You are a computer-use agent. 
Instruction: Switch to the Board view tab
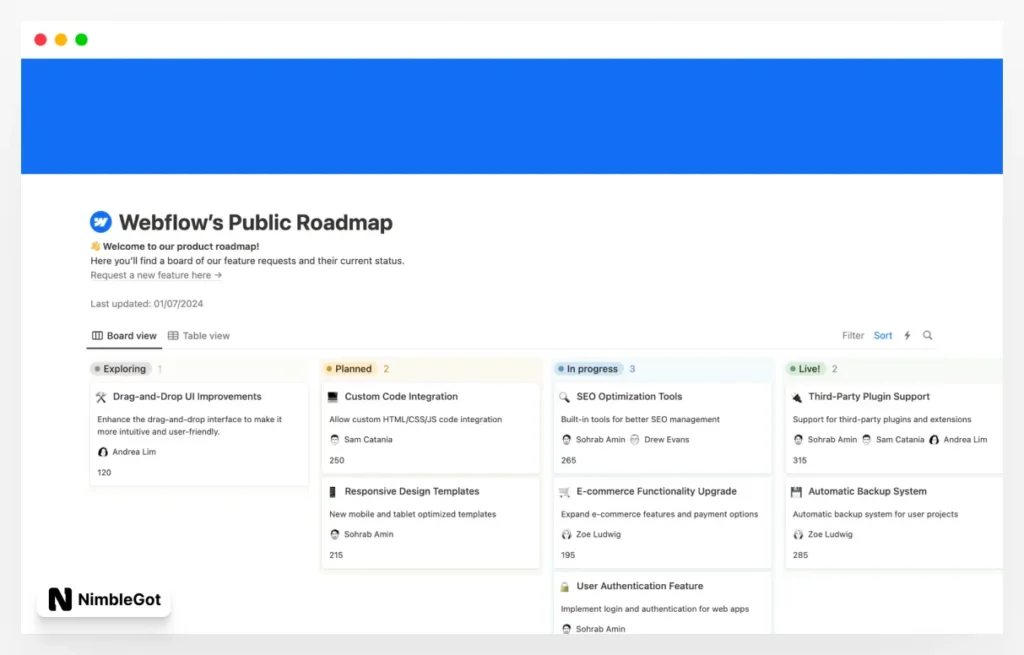point(124,336)
